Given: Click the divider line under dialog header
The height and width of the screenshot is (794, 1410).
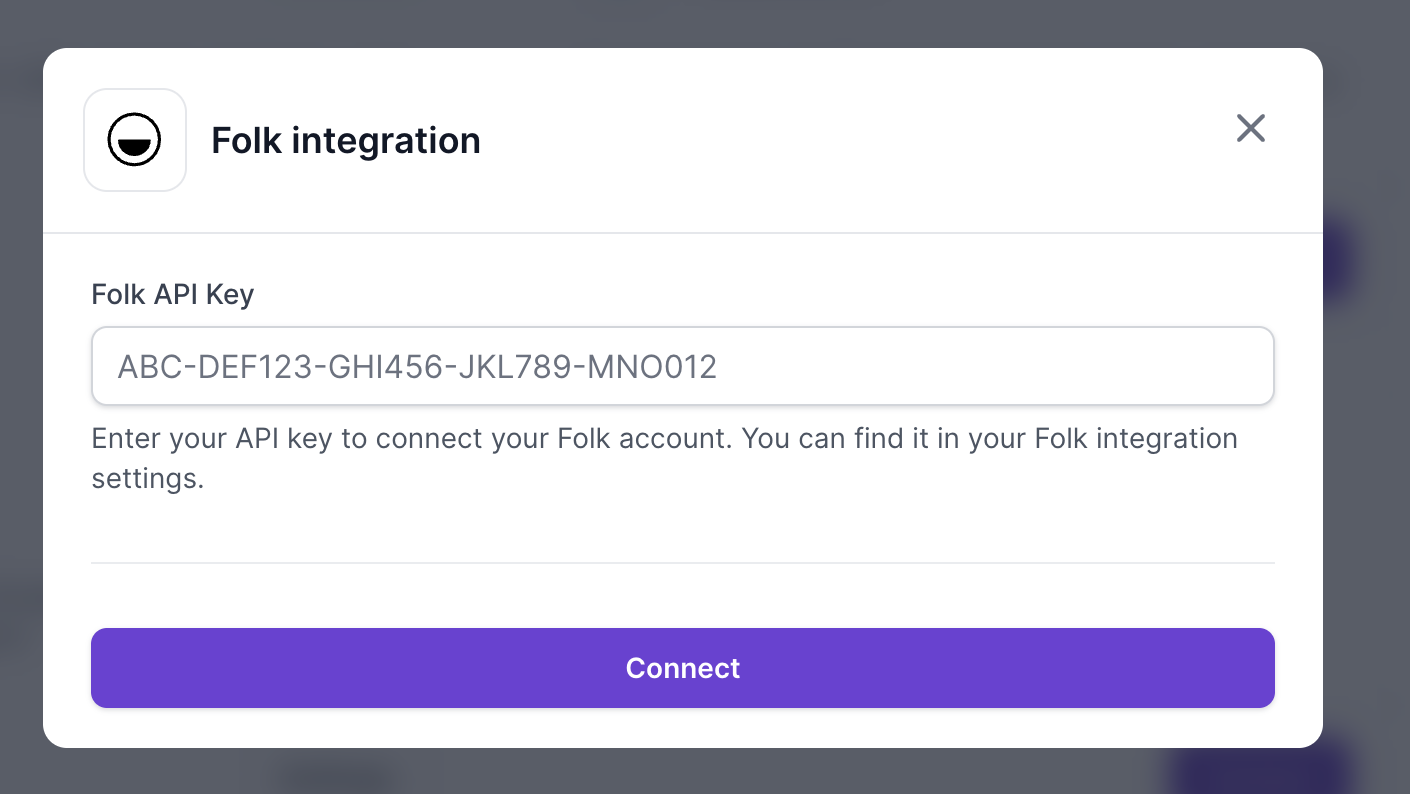Looking at the screenshot, I should click(683, 233).
